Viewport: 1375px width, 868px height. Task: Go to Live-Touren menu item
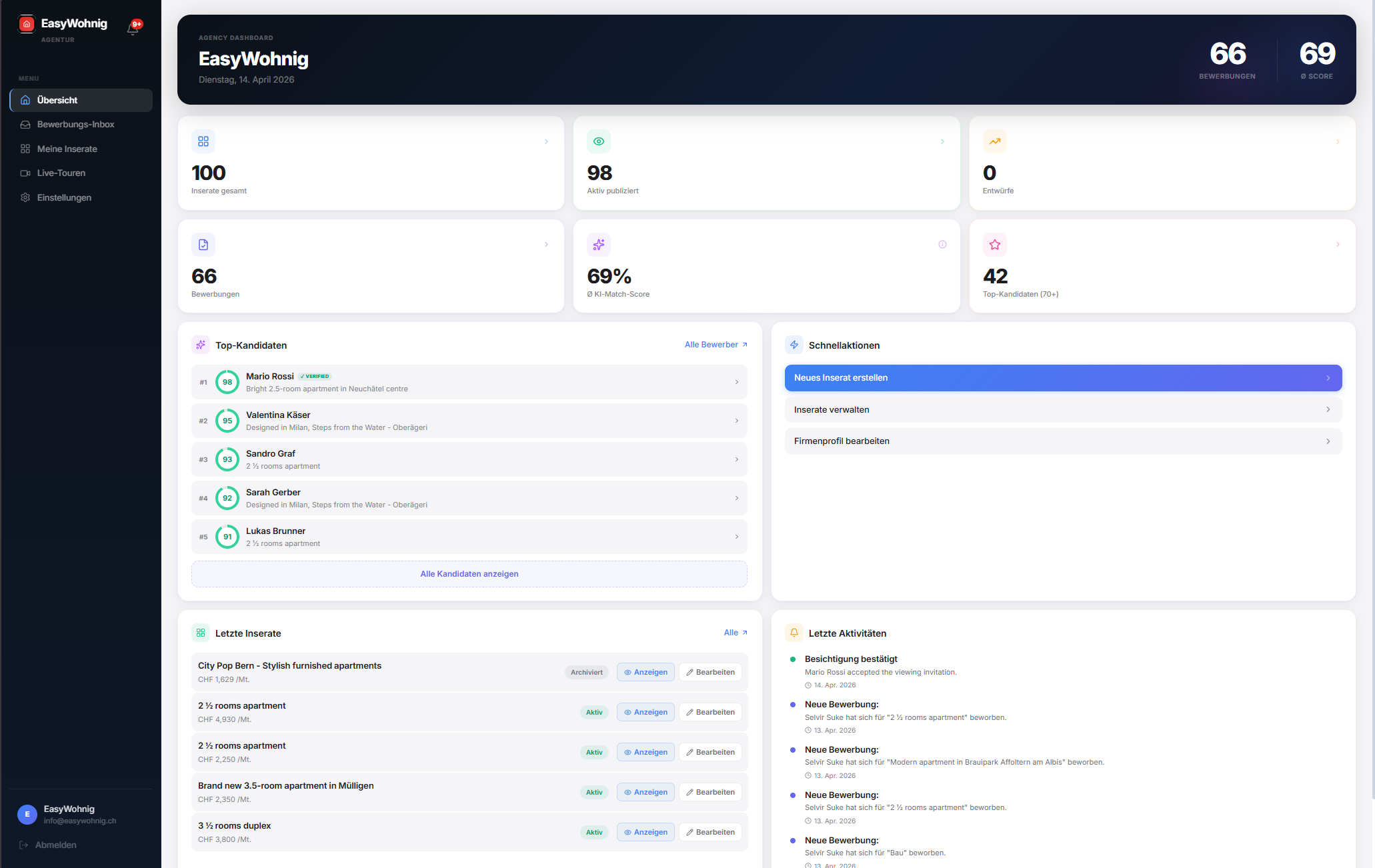click(x=61, y=173)
